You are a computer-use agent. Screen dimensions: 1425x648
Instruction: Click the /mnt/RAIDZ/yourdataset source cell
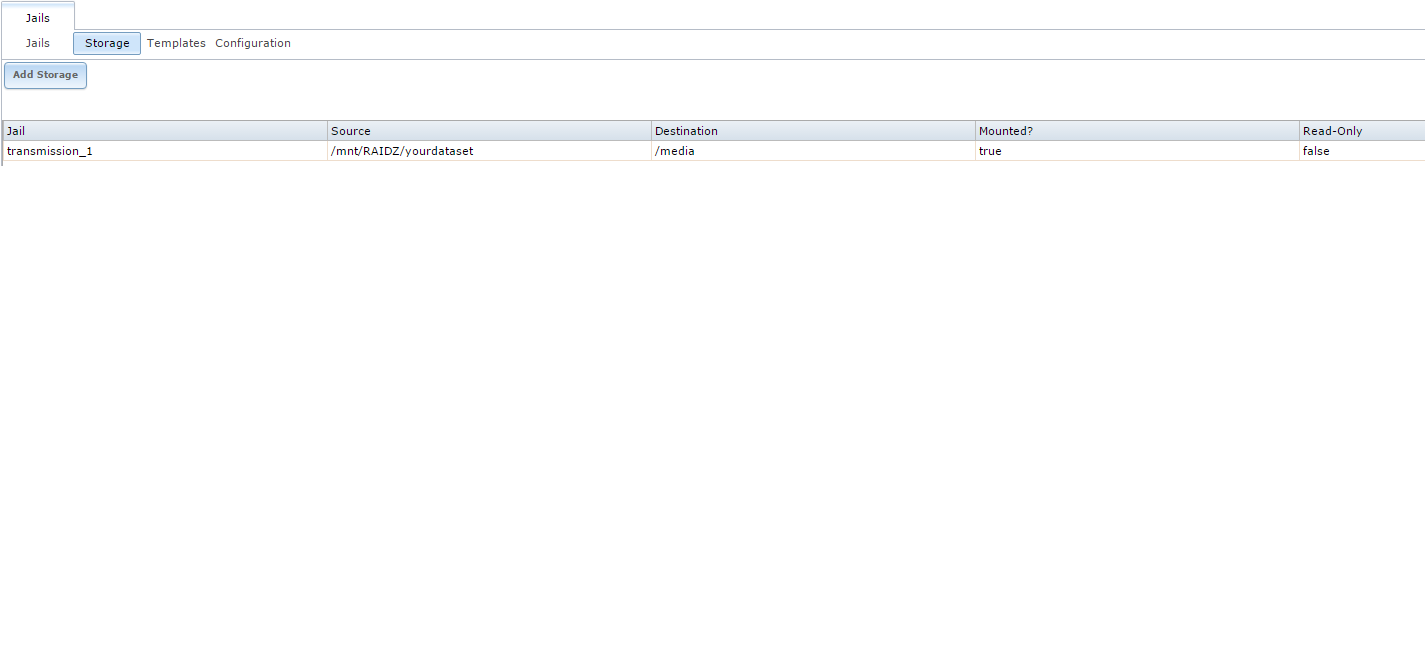coord(489,151)
